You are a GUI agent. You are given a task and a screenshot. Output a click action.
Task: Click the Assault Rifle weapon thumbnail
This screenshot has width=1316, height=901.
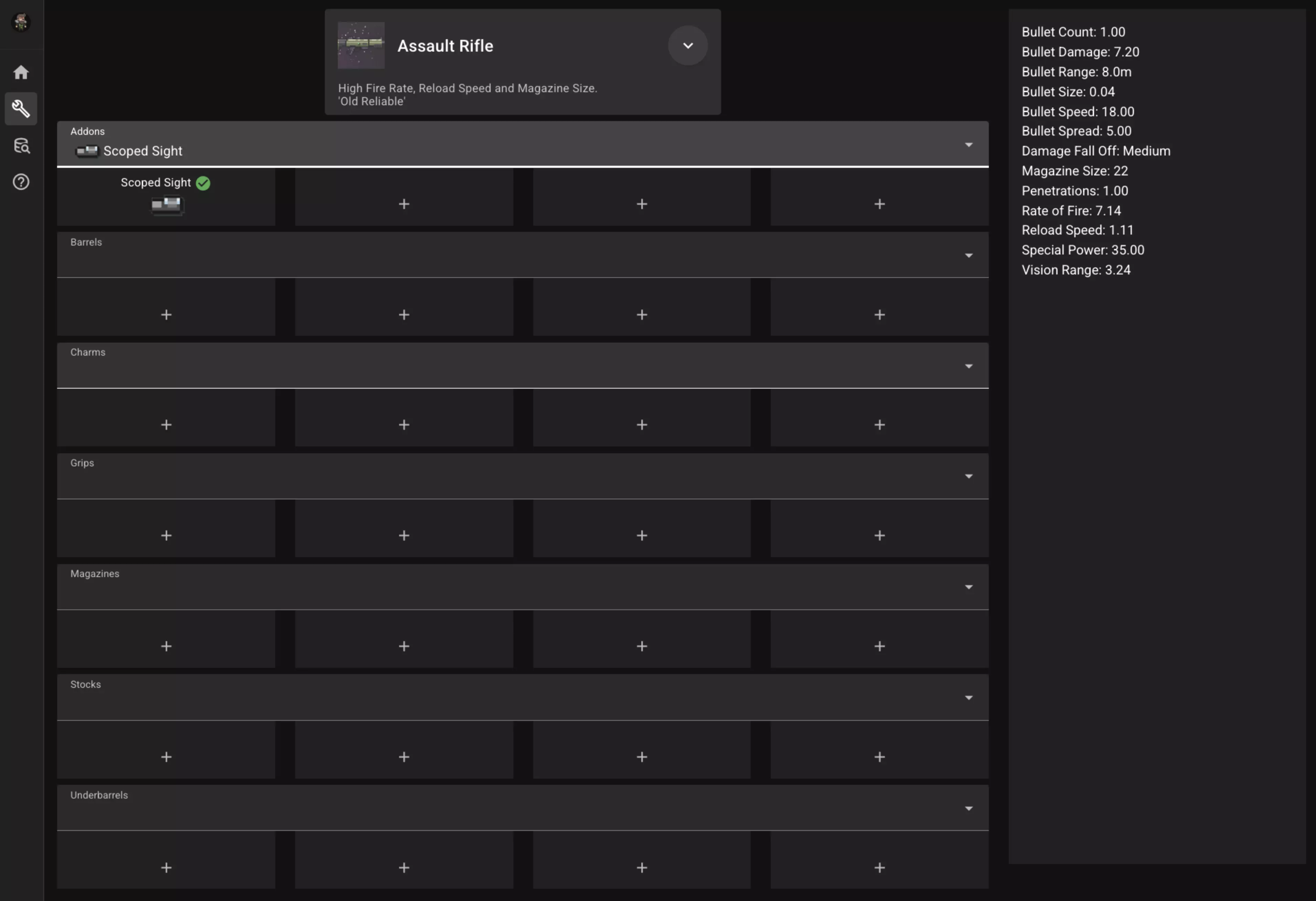point(361,45)
